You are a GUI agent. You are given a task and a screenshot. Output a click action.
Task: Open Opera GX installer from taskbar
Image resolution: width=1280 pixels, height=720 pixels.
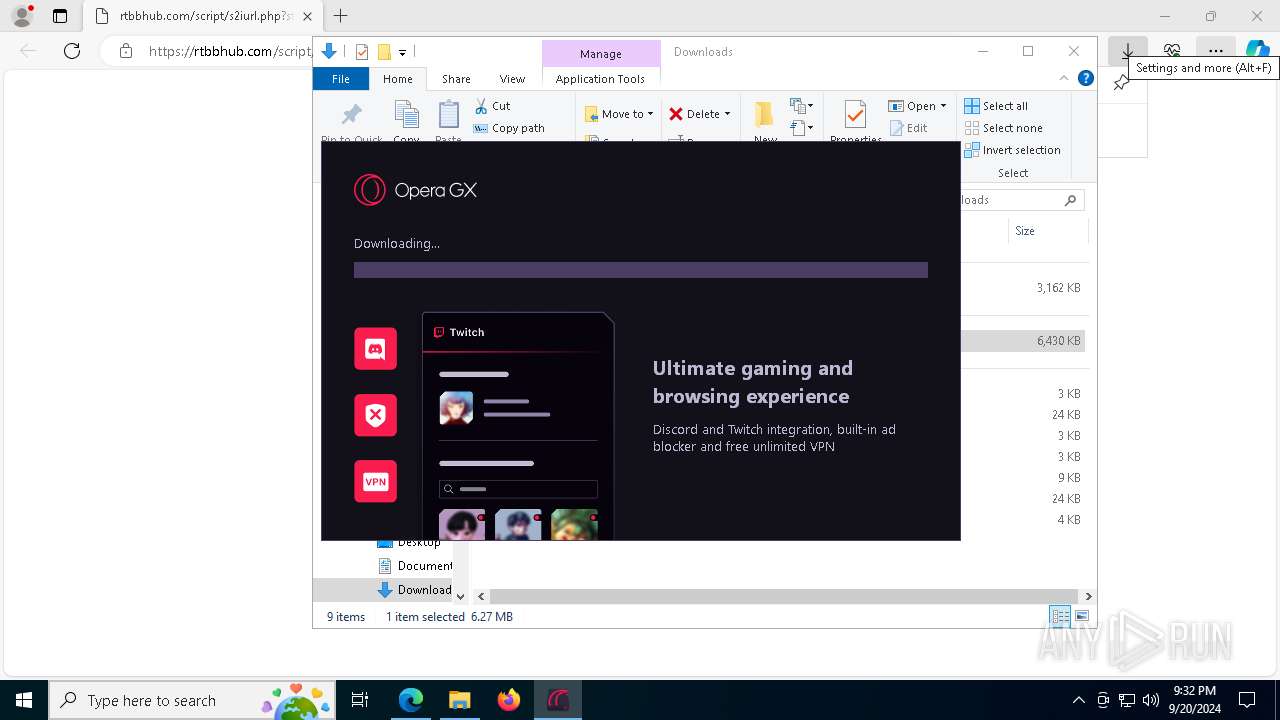click(557, 700)
